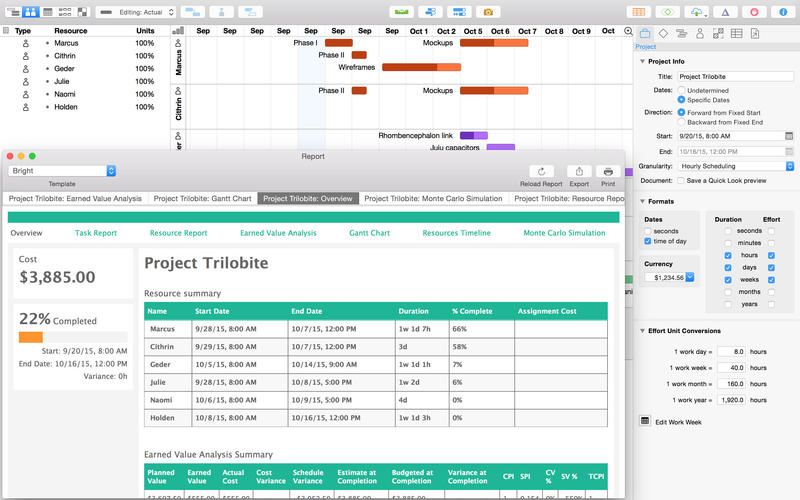The image size is (800, 500).
Task: Click the Export icon in Report window
Action: [579, 172]
